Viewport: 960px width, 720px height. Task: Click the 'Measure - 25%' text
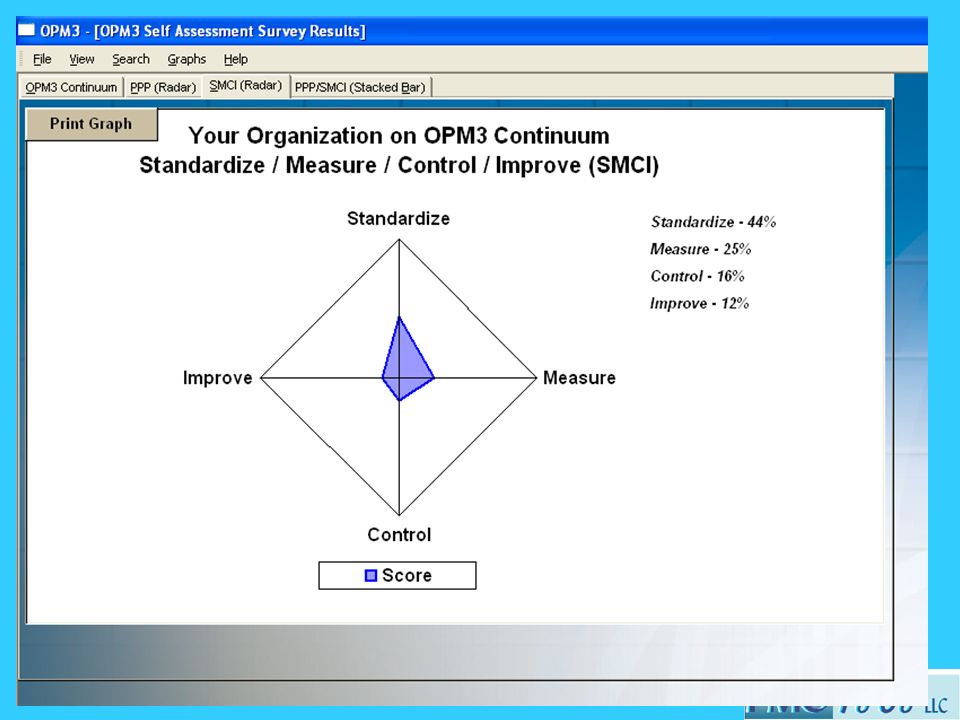click(x=700, y=249)
